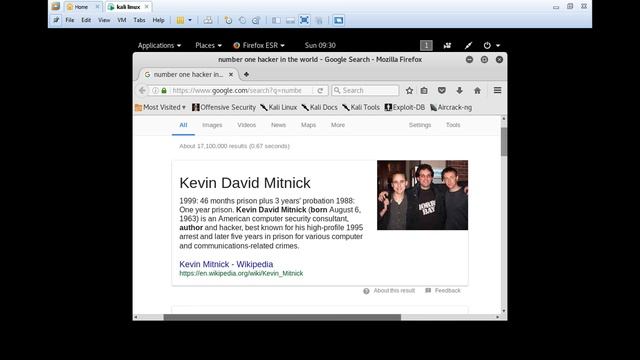The width and height of the screenshot is (640, 360).
Task: Select Google's News results tab
Action: click(278, 125)
